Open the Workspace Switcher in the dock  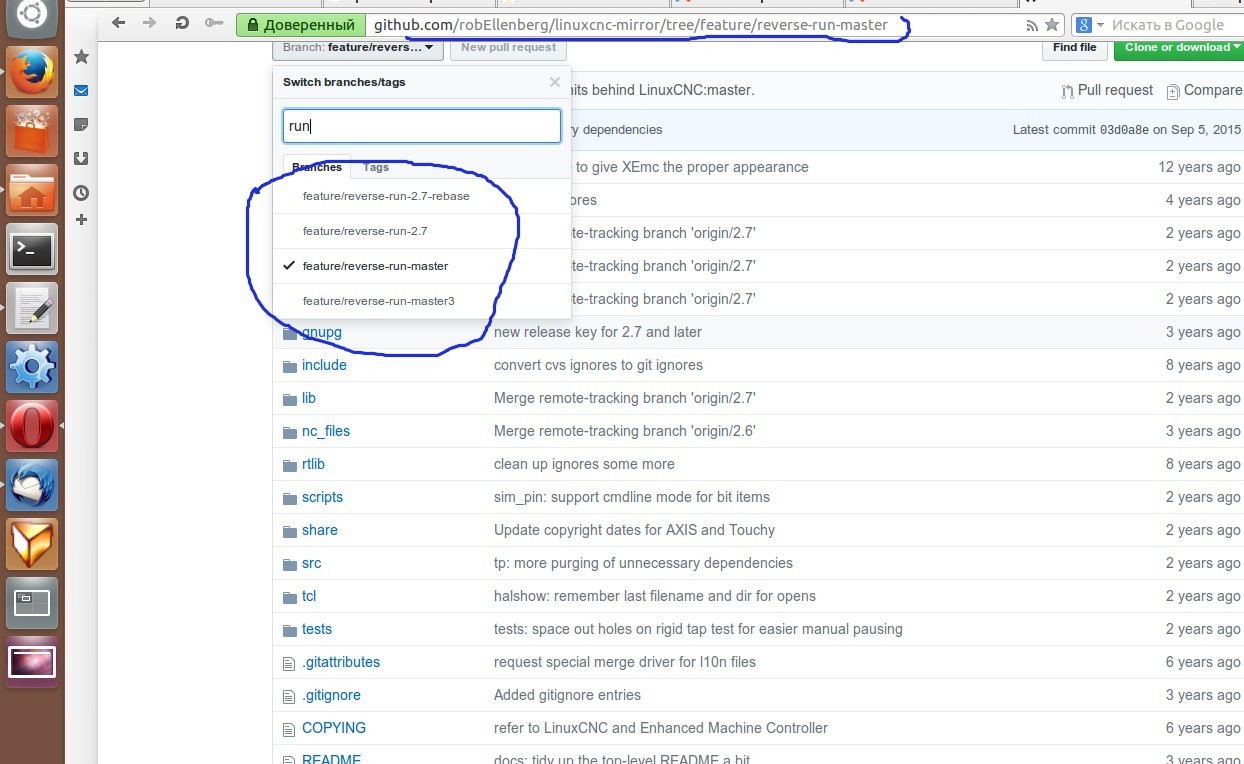32,604
